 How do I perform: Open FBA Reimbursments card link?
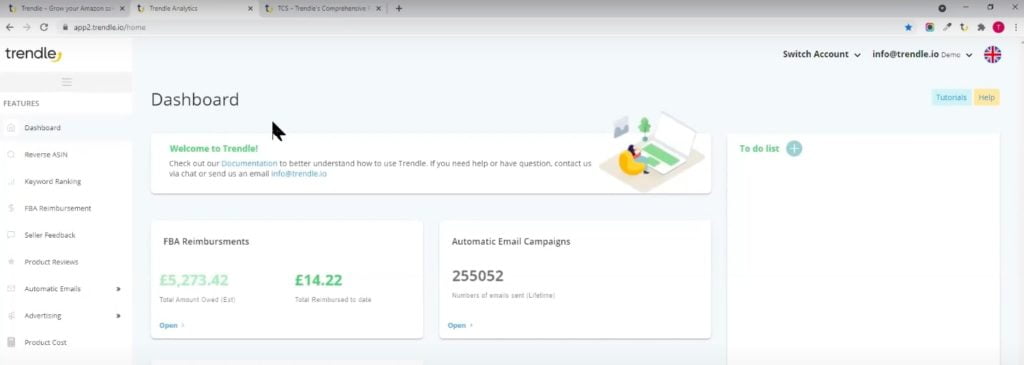click(171, 325)
